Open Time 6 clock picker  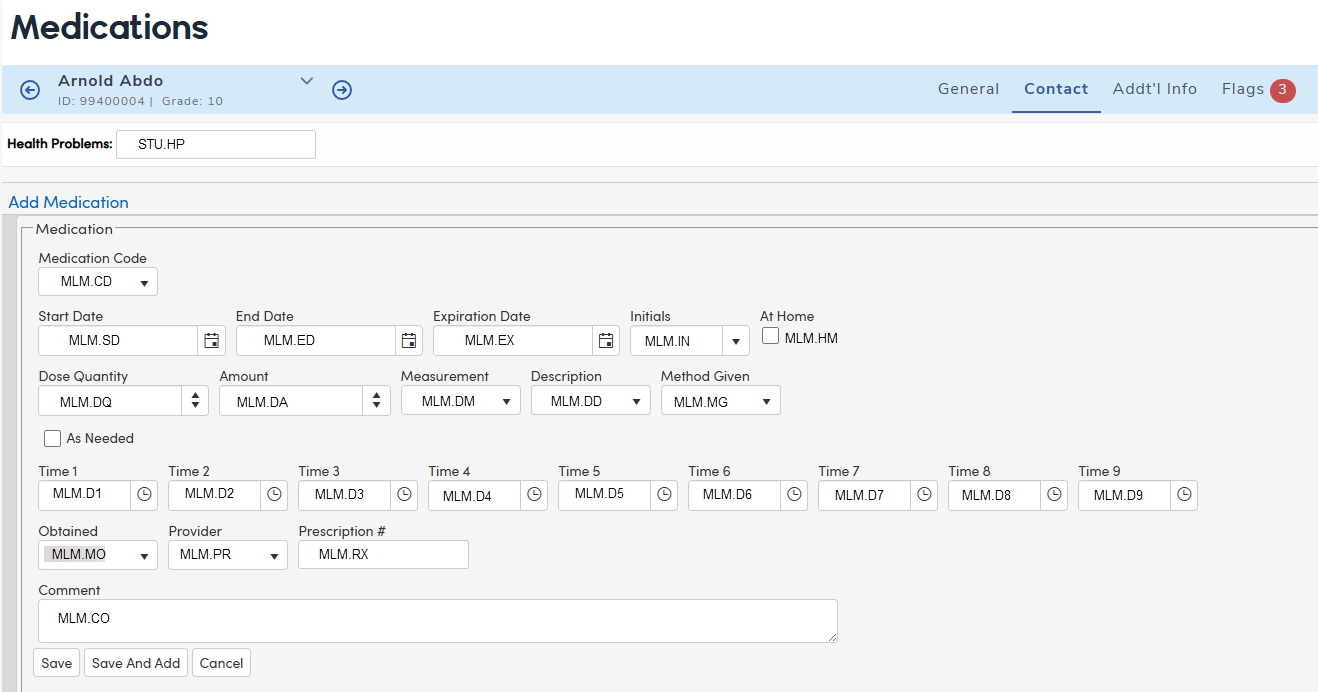(x=794, y=494)
